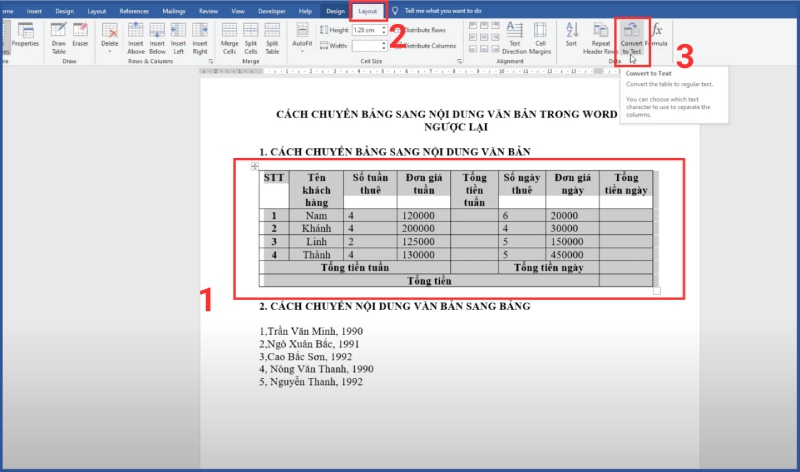Open the View tab

click(238, 11)
